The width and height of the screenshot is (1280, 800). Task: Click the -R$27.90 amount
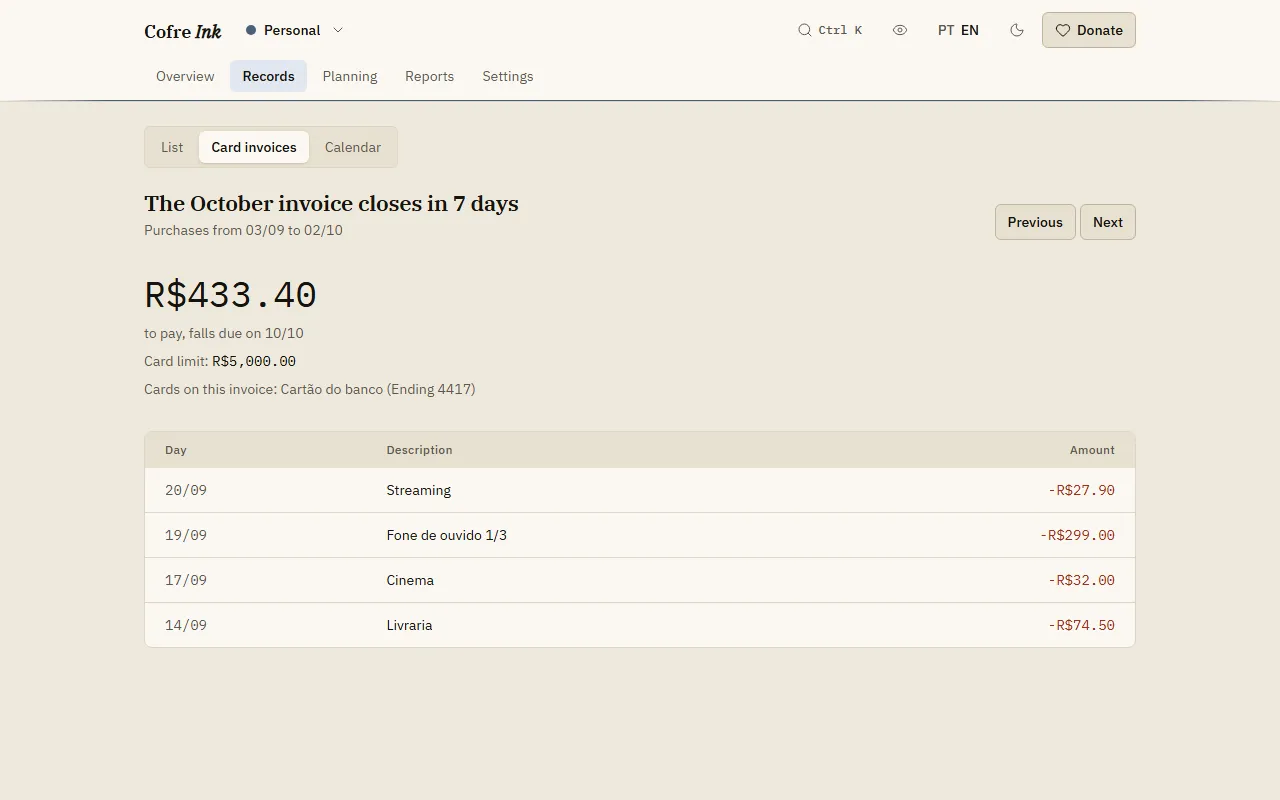1081,490
